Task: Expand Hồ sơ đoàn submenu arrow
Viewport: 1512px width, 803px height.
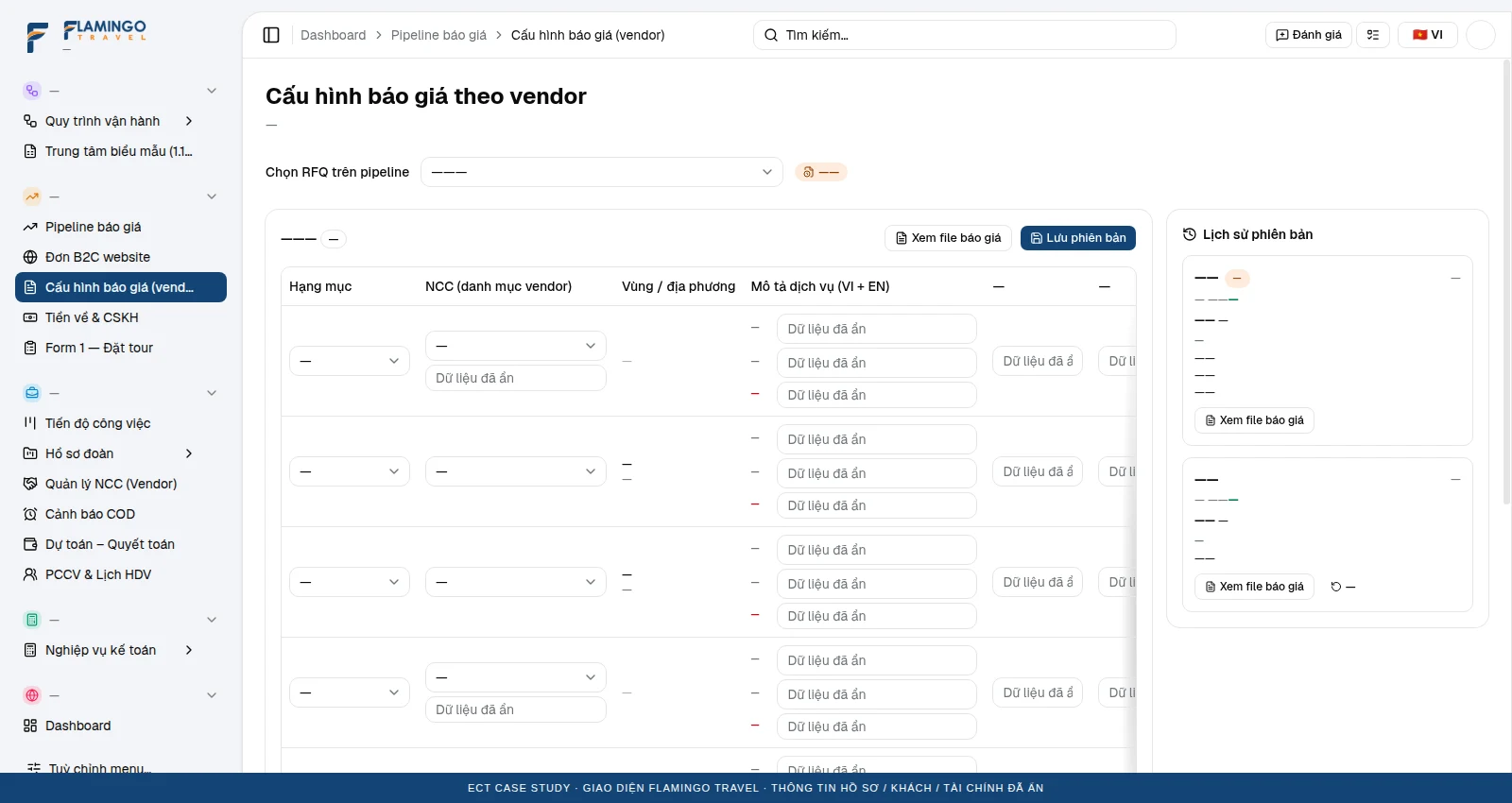Action: coord(189,453)
